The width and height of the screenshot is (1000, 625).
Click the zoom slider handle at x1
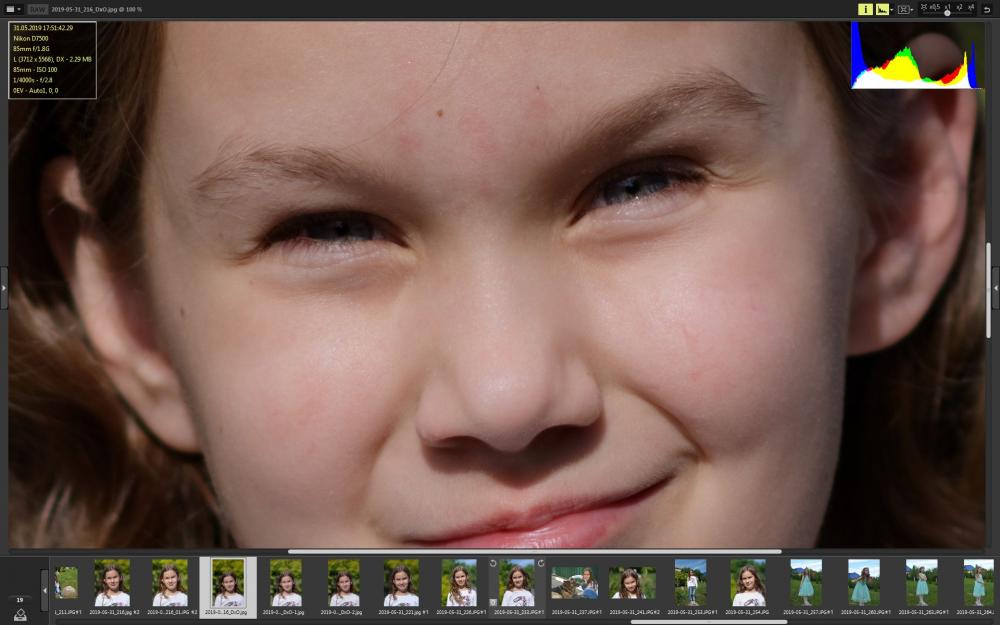coord(947,12)
